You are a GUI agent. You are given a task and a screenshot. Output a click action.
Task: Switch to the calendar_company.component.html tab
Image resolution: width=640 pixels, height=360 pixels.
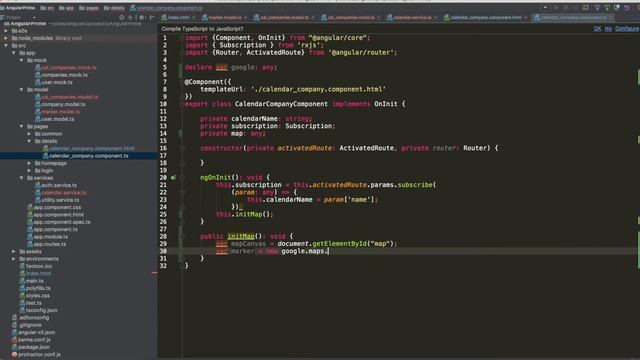486,18
